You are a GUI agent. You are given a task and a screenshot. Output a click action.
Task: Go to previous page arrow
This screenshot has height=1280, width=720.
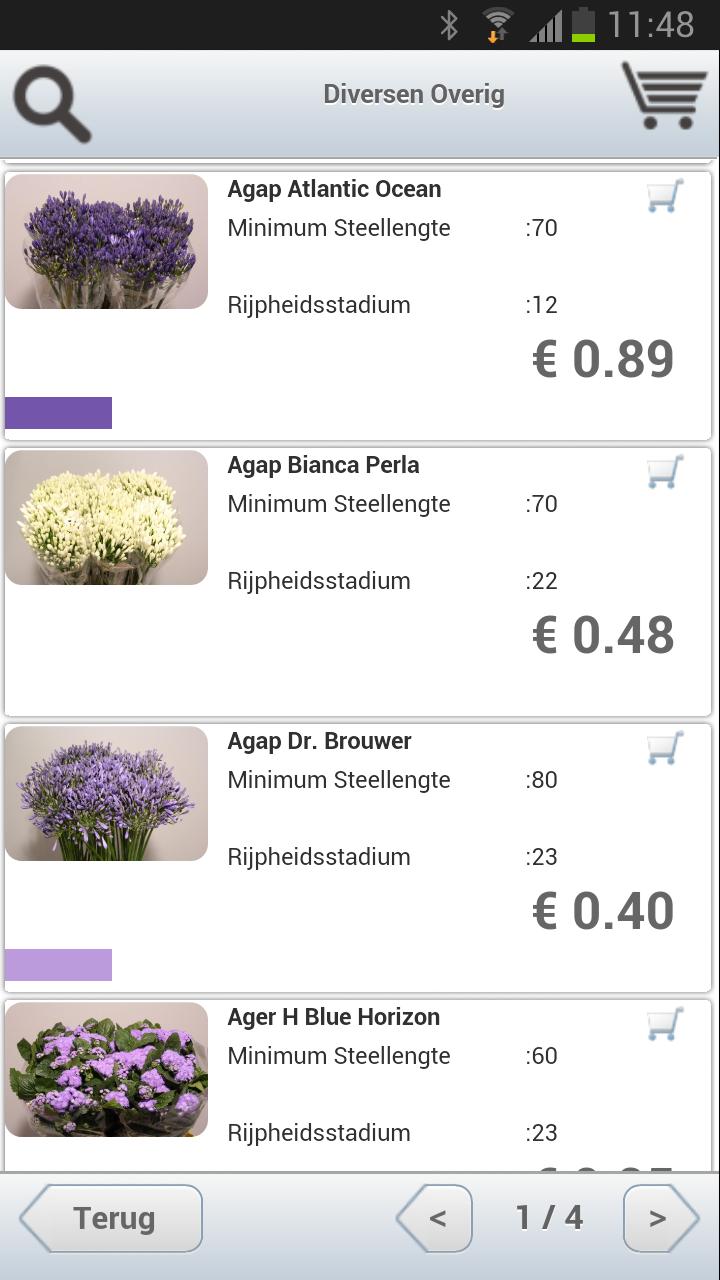click(434, 1218)
